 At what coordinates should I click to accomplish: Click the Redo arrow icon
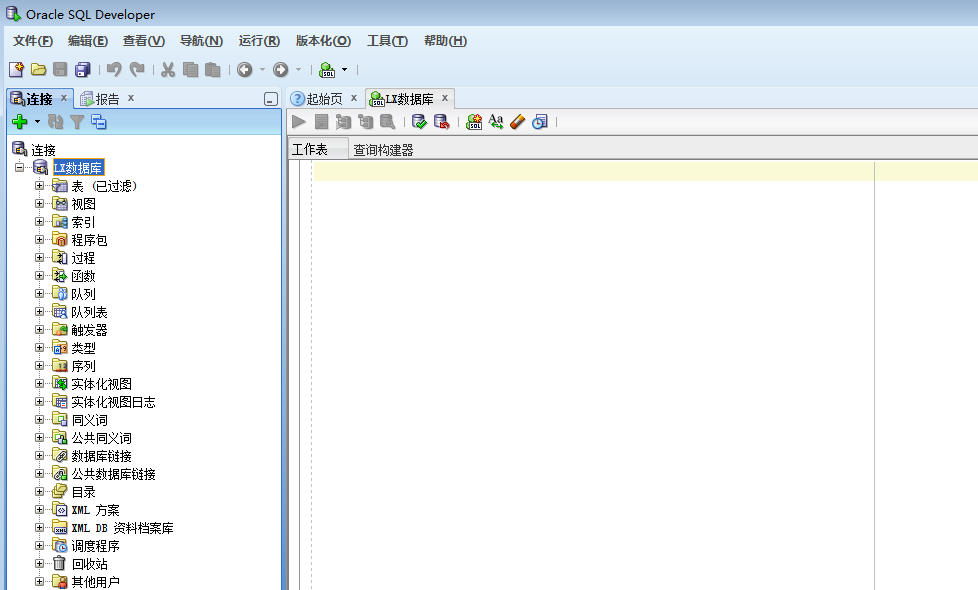(x=137, y=69)
